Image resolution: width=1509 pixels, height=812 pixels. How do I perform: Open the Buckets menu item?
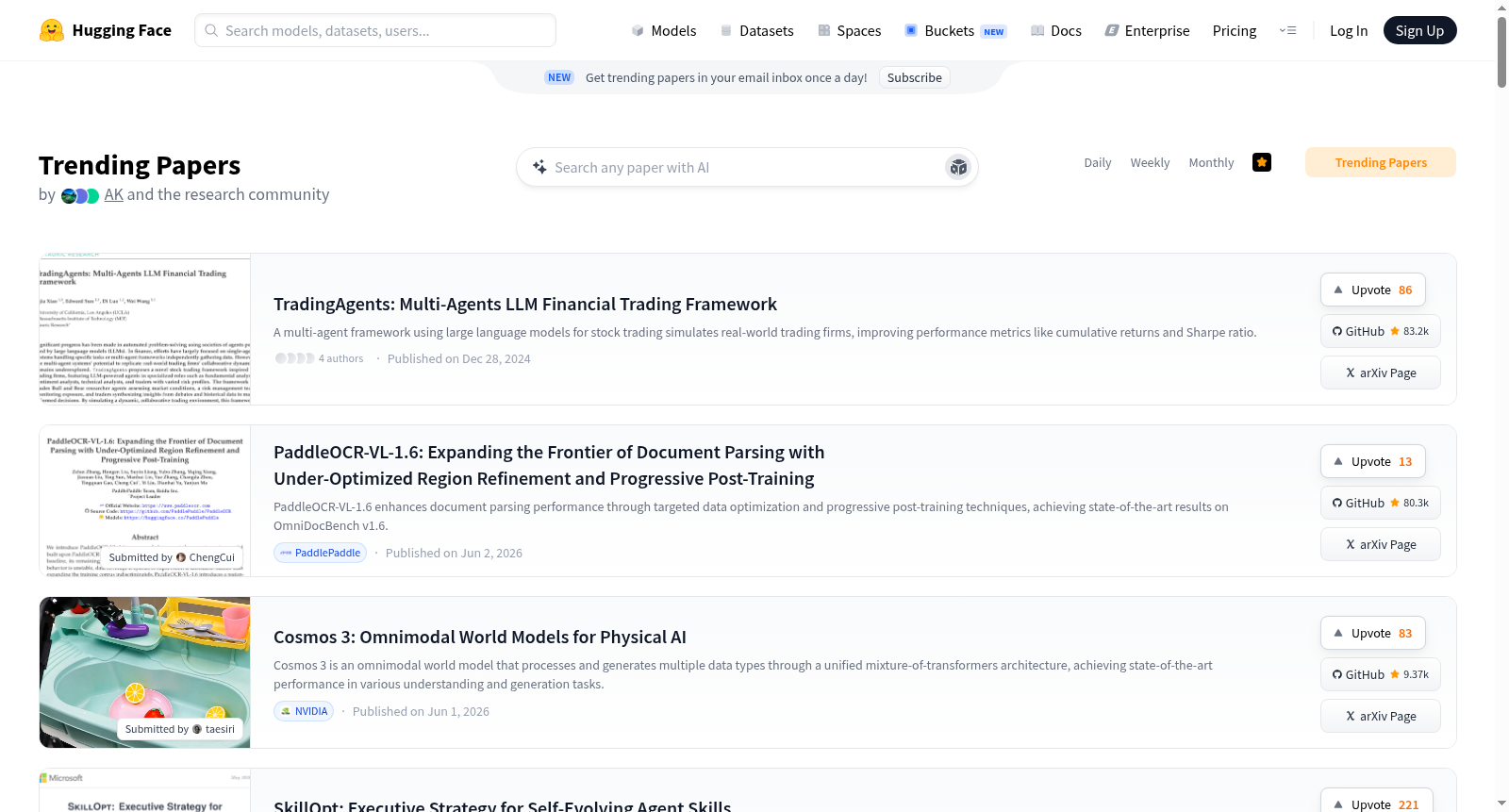tap(955, 30)
